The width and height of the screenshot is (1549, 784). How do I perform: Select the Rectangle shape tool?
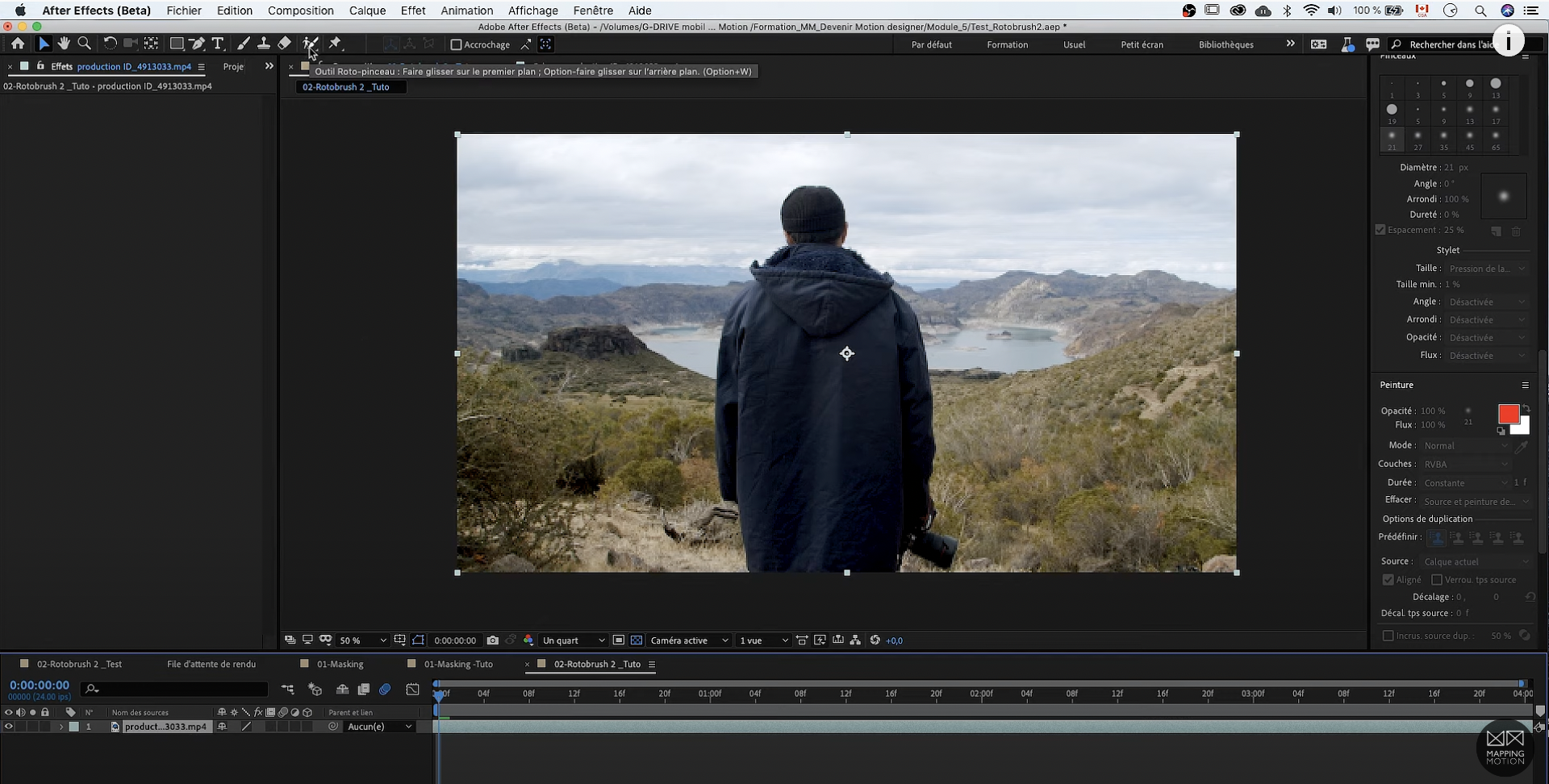tap(176, 44)
